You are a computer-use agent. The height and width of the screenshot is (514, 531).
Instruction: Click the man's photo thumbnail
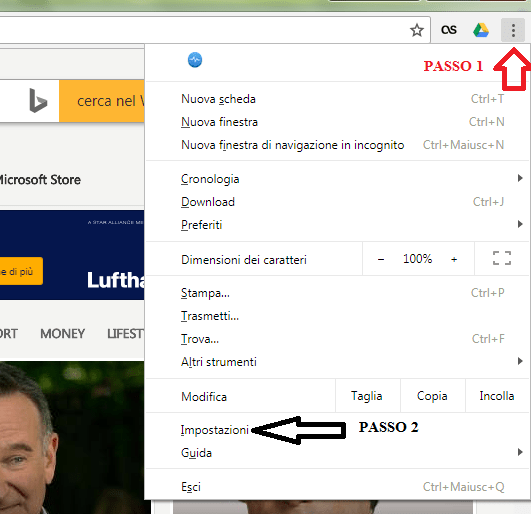click(72, 437)
